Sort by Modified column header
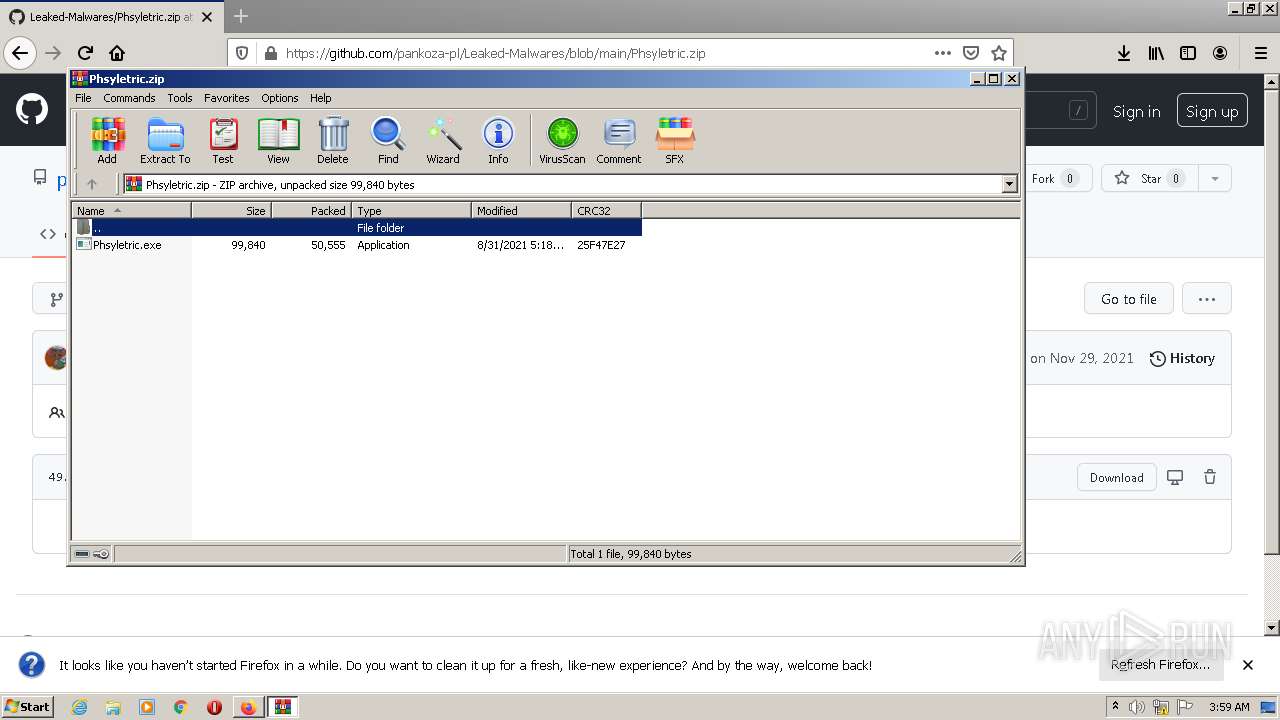1280x720 pixels. click(x=521, y=210)
